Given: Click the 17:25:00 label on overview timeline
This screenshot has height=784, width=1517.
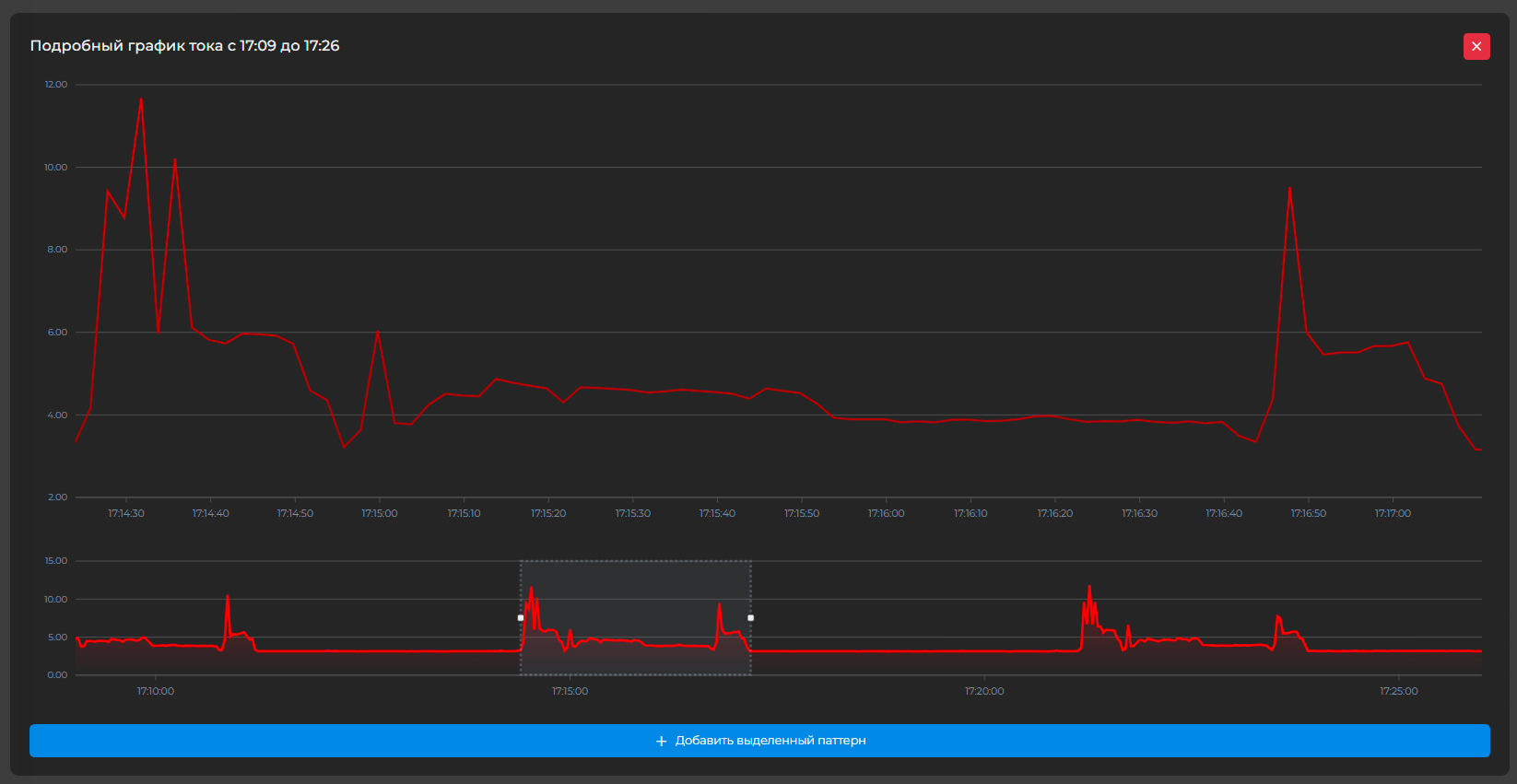Looking at the screenshot, I should click(x=1398, y=691).
